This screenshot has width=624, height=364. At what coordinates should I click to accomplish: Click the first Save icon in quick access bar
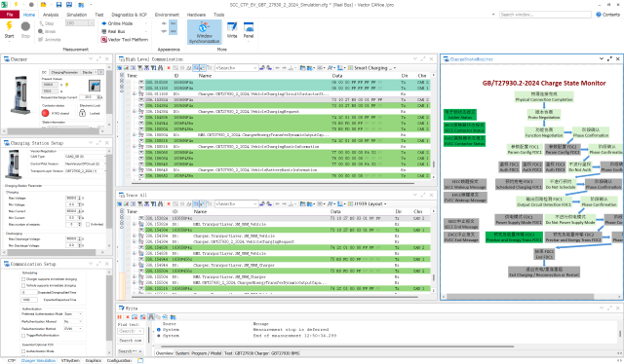59,5
